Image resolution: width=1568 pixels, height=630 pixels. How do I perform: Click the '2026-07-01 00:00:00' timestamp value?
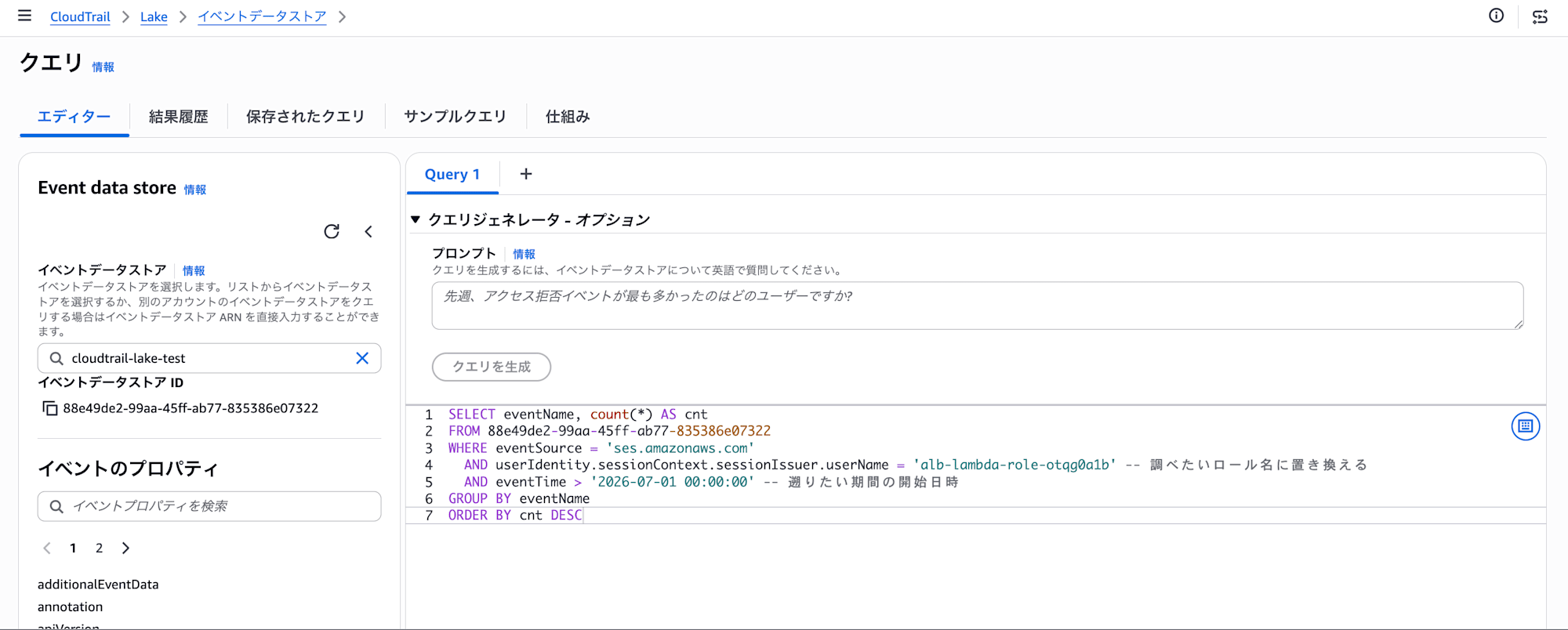pyautogui.click(x=673, y=482)
